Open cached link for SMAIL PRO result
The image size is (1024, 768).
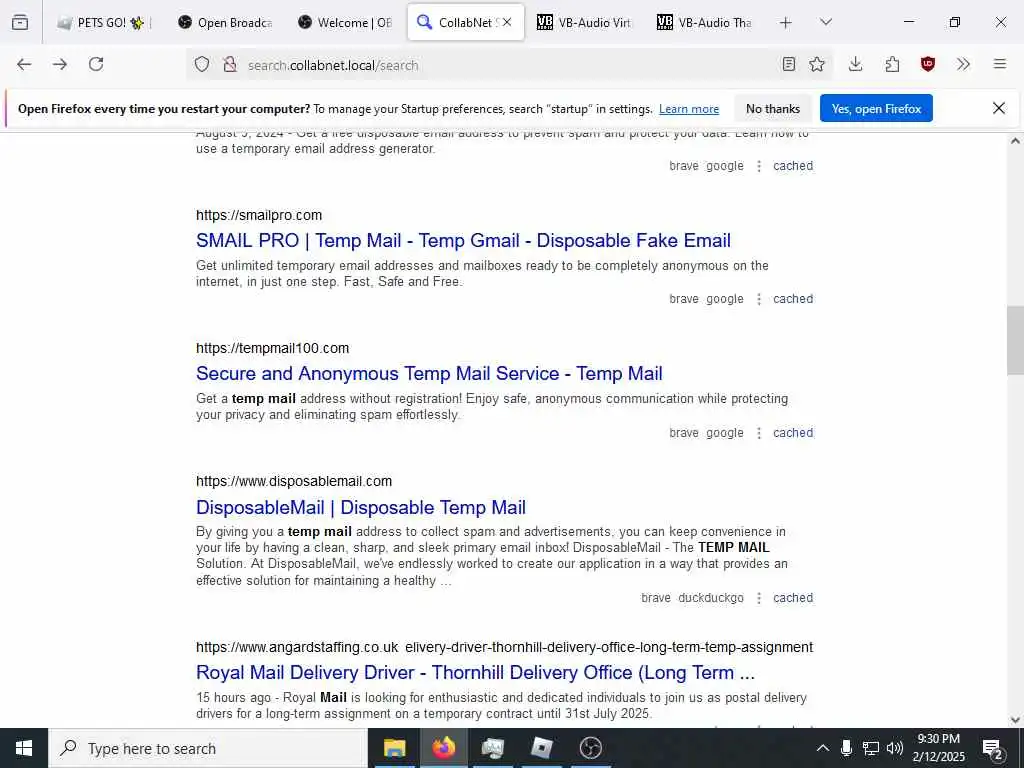[793, 299]
